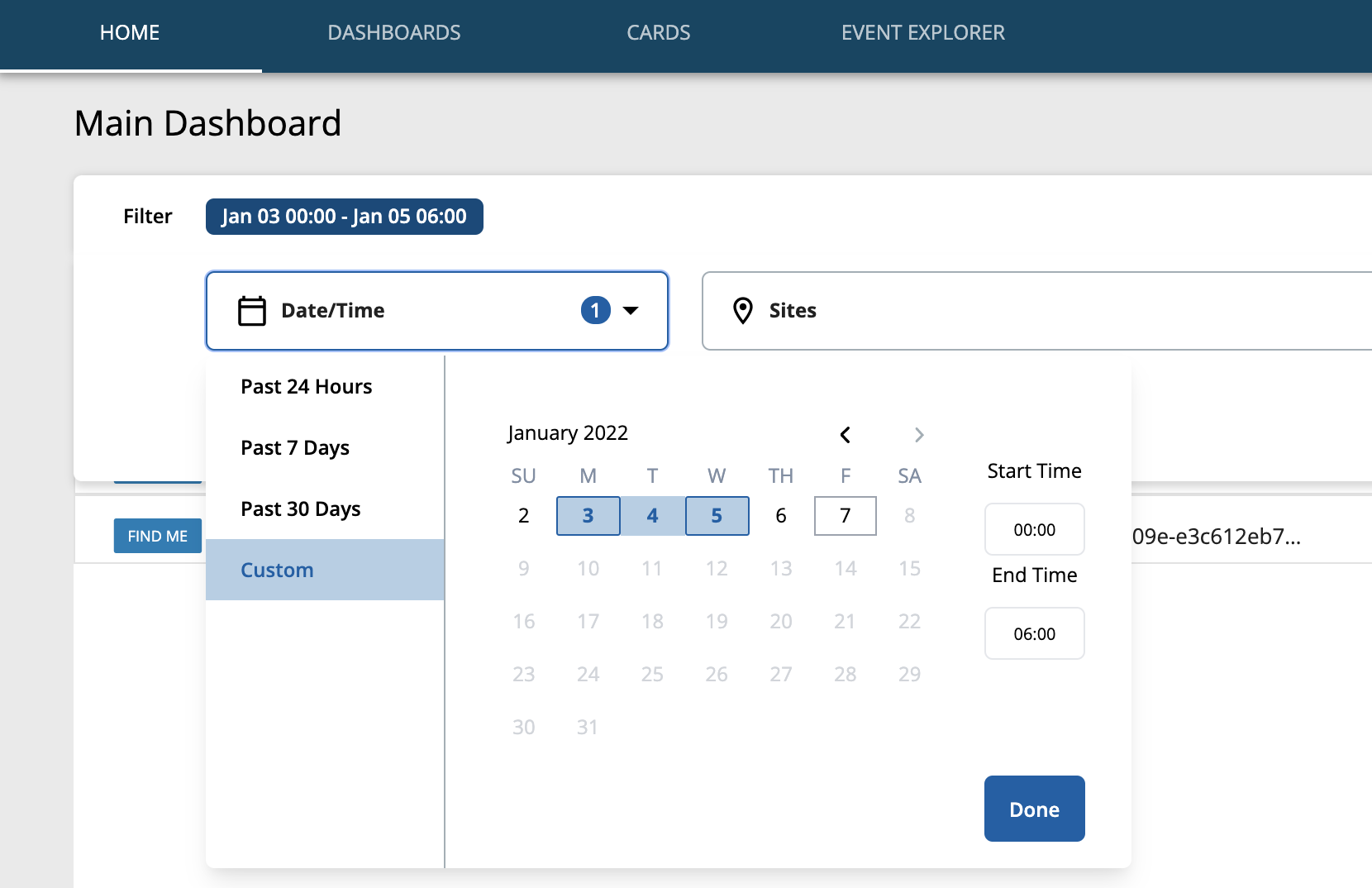Click the Filter label
The width and height of the screenshot is (1372, 888).
pos(148,217)
